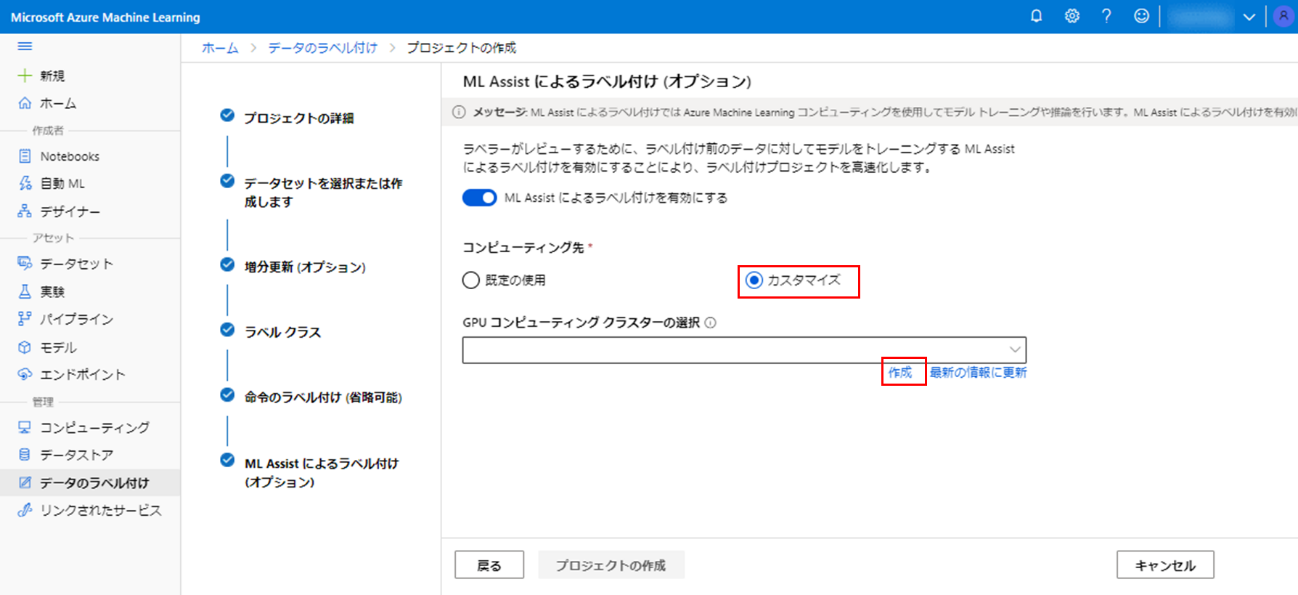Click info icon in message bar

pos(459,112)
